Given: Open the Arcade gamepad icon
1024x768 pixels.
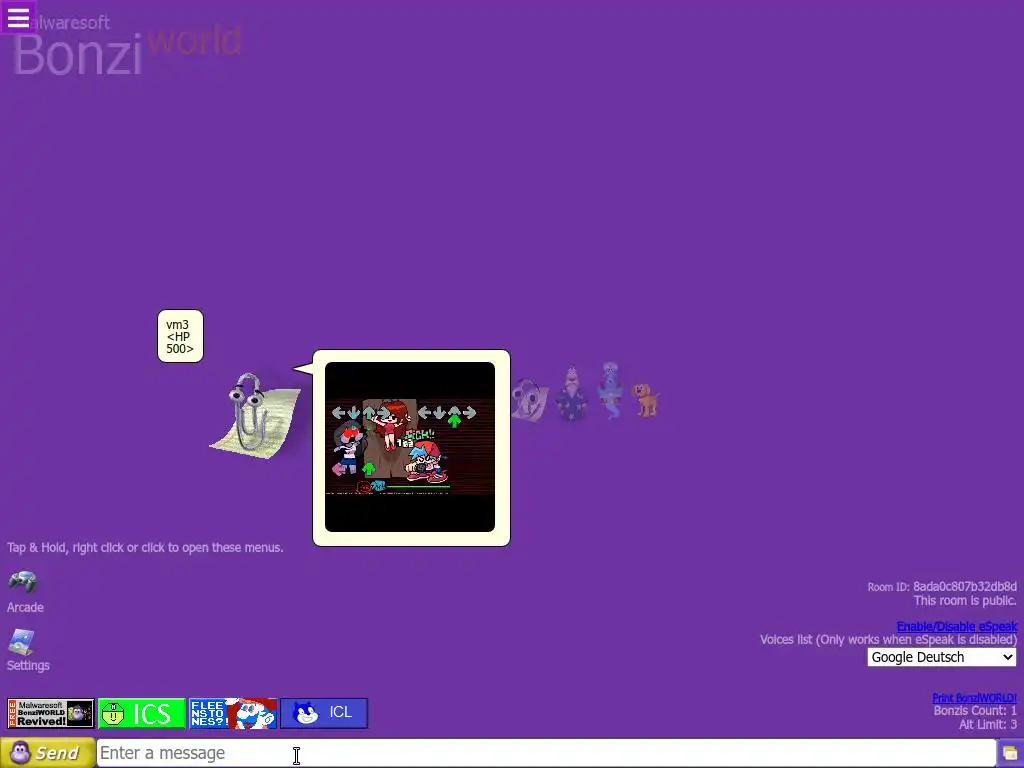Looking at the screenshot, I should tap(23, 581).
